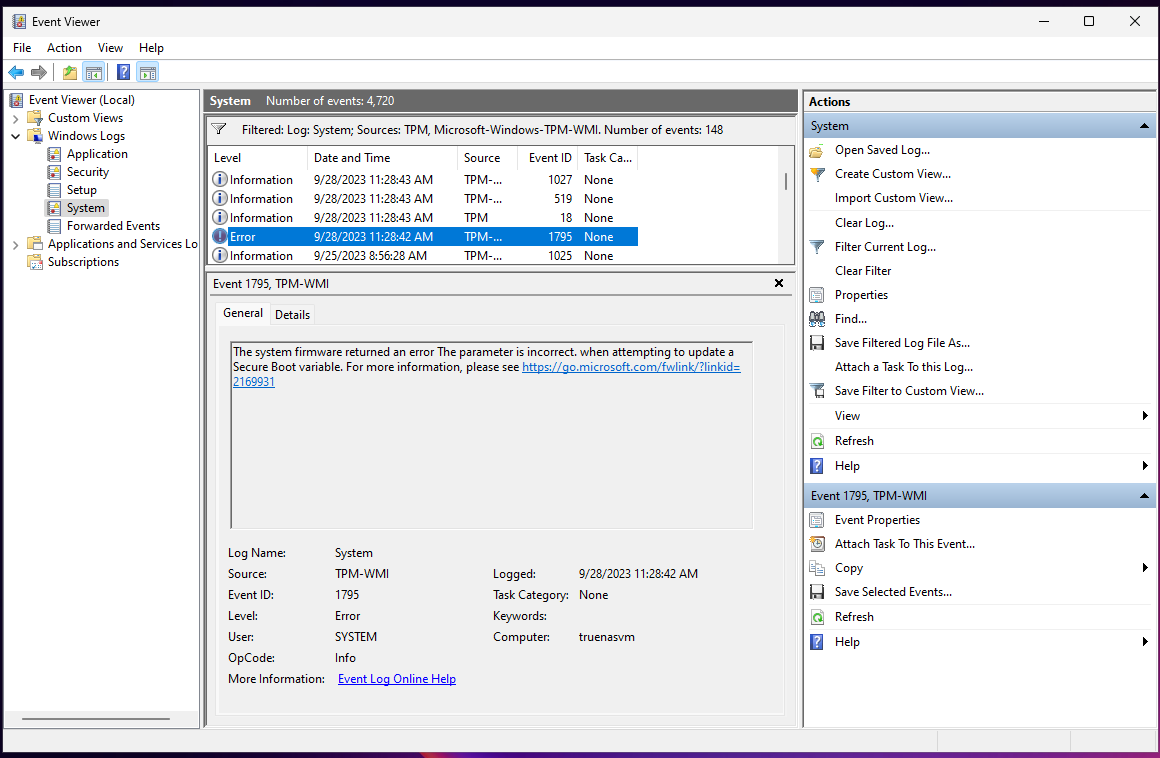Select Forwarded Events in the tree
1160x758 pixels.
[x=113, y=226]
